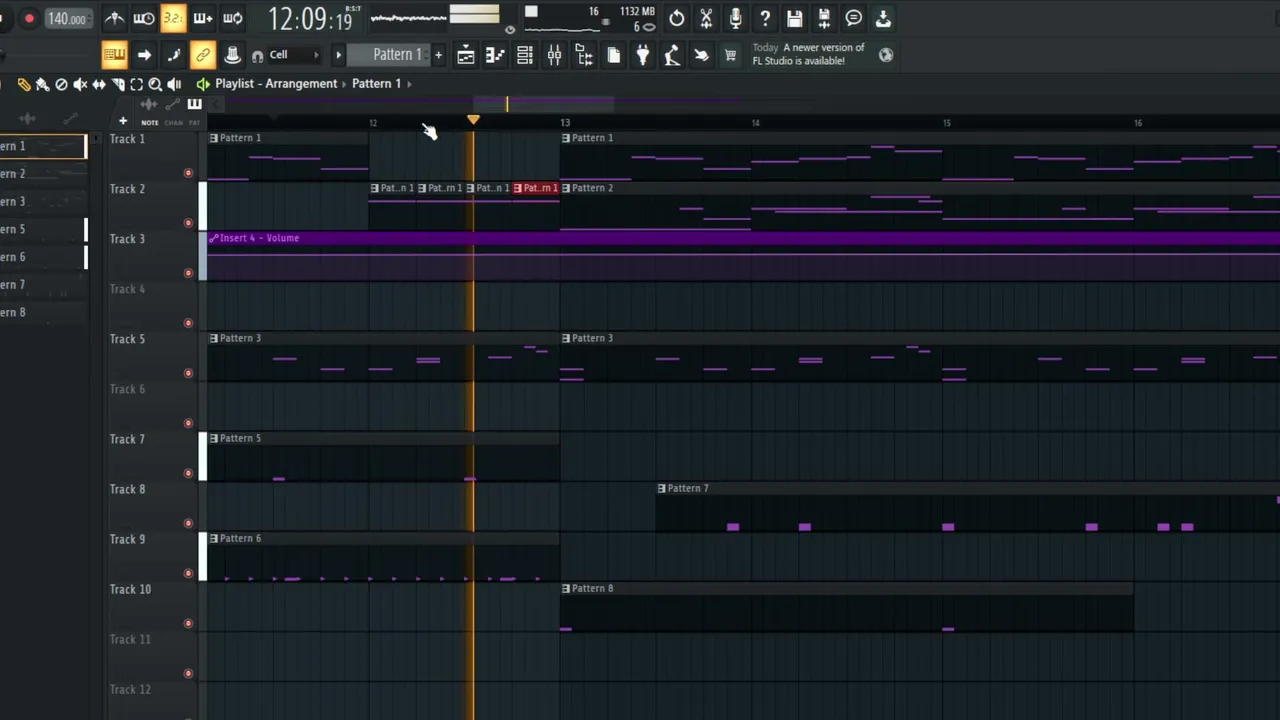
Task: Open the plugin picker plug icon
Action: [x=643, y=56]
